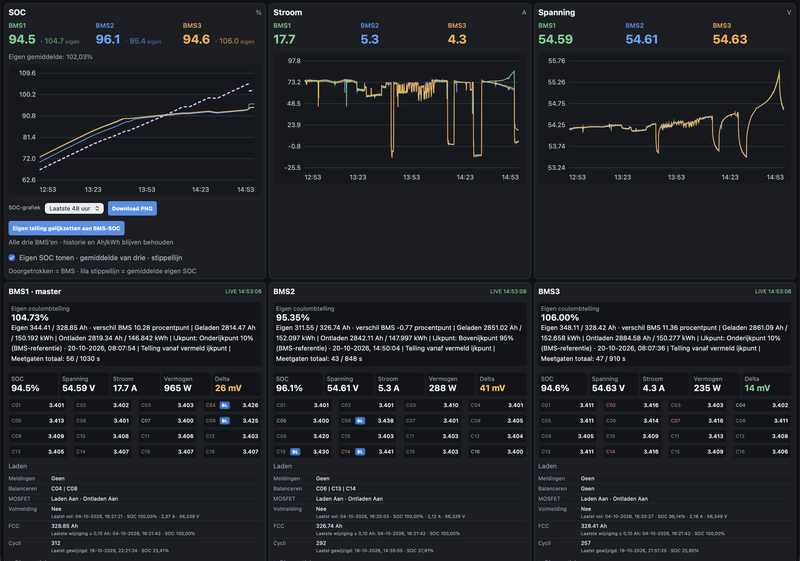The width and height of the screenshot is (800, 561).
Task: Click the BMS2 detail panel title
Action: pyautogui.click(x=284, y=291)
